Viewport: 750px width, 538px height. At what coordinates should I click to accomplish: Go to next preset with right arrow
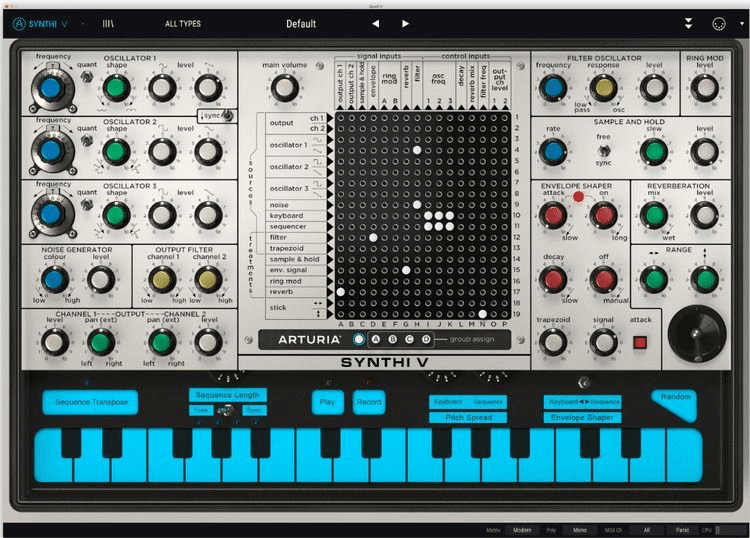pyautogui.click(x=405, y=23)
